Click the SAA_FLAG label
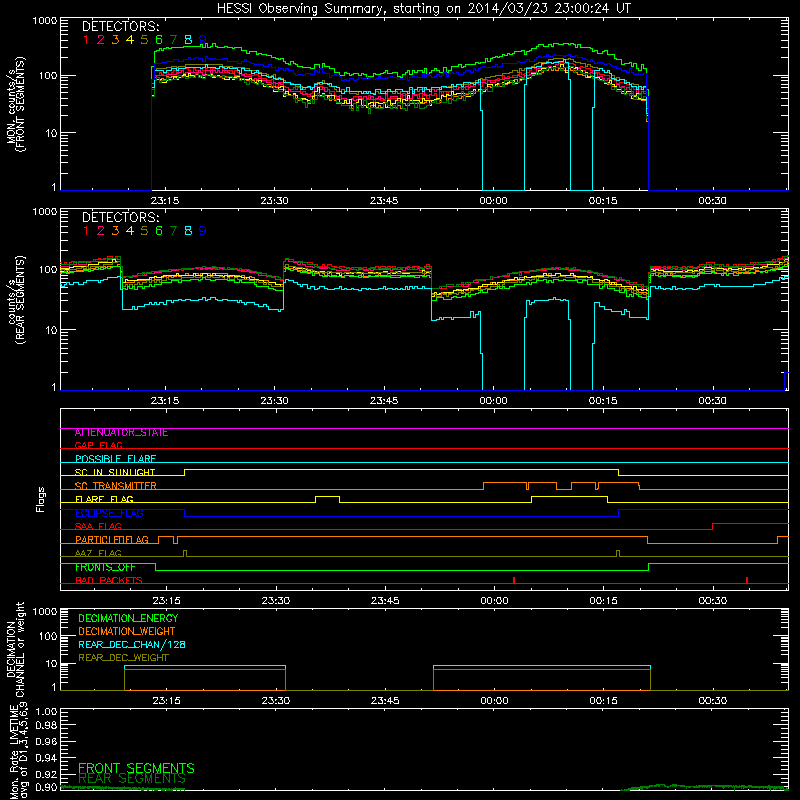The width and height of the screenshot is (800, 800). (98, 526)
